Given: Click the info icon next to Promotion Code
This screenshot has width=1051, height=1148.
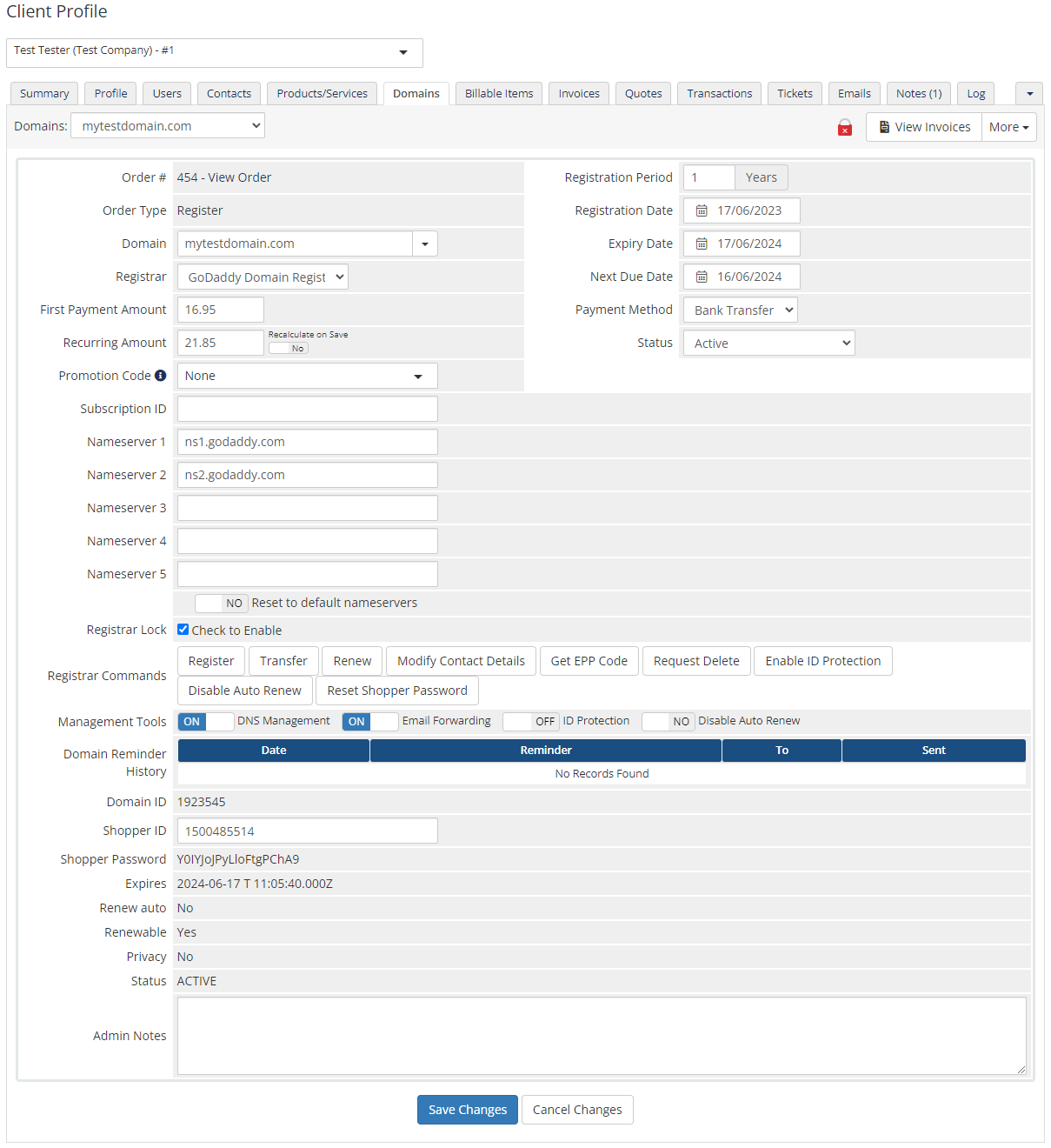Looking at the screenshot, I should pyautogui.click(x=162, y=375).
